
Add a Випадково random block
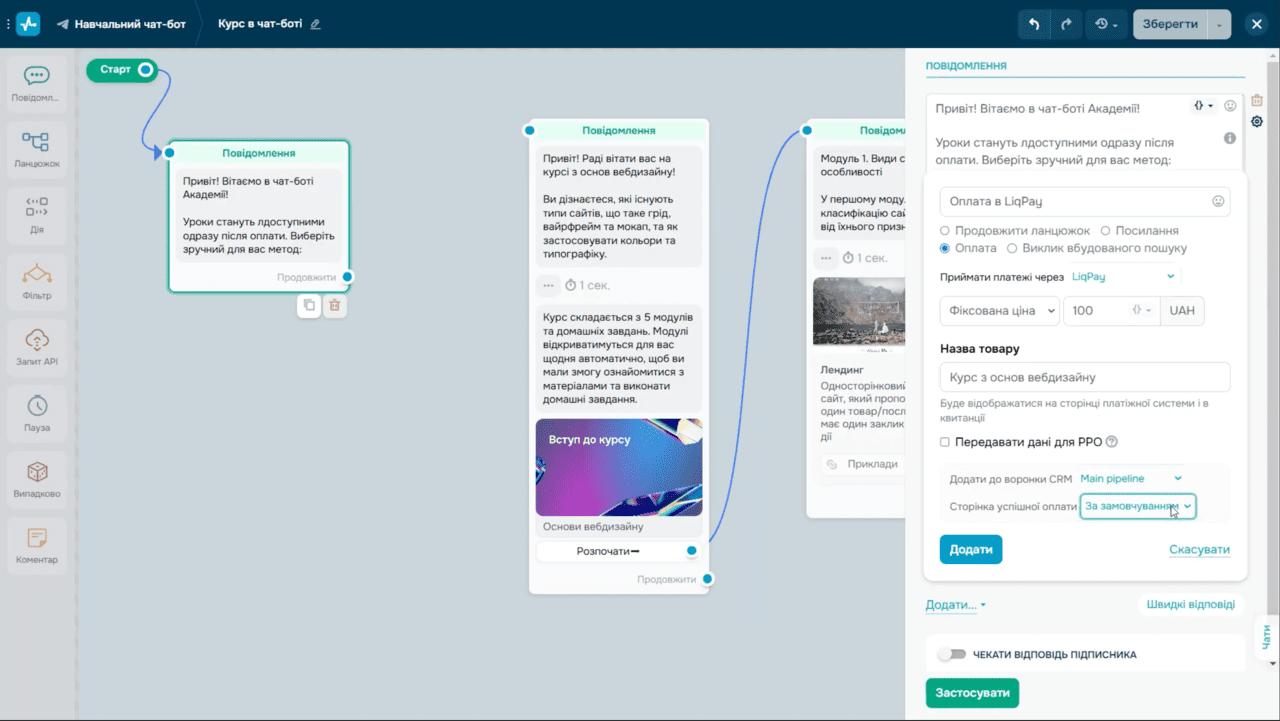[x=37, y=479]
